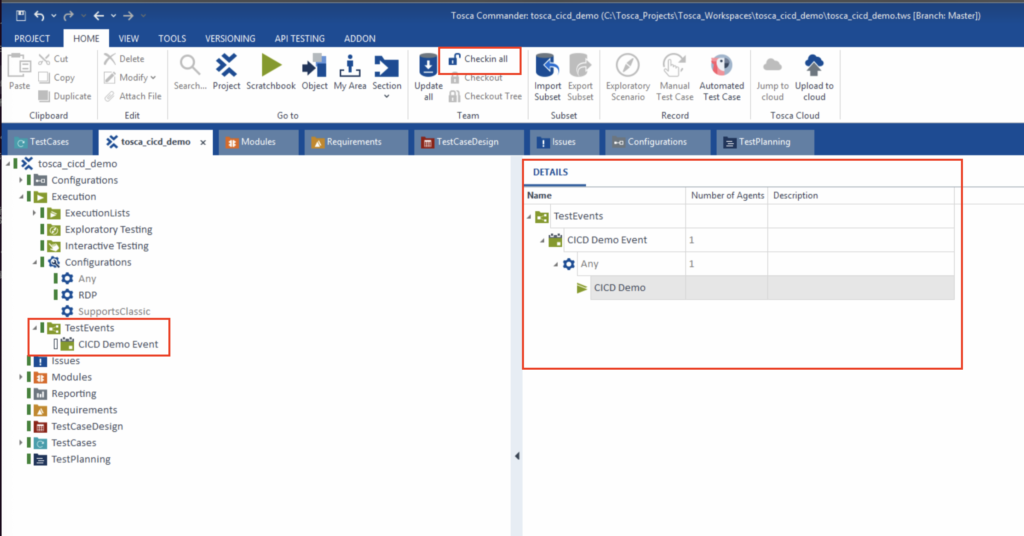Screen dimensions: 1024x536
Task: Cut the selected item
Action: [54, 59]
